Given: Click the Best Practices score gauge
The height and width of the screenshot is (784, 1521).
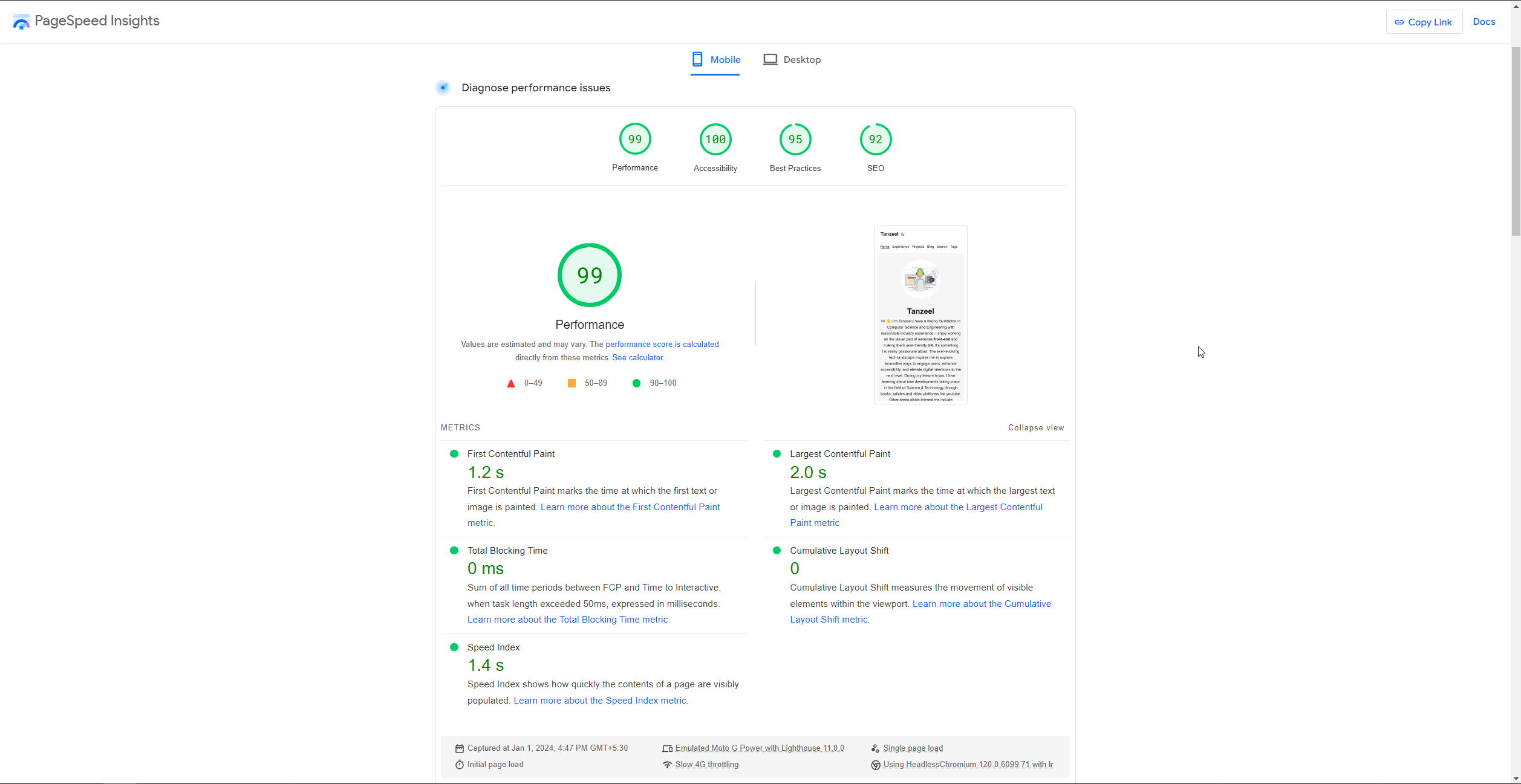Looking at the screenshot, I should (x=795, y=139).
